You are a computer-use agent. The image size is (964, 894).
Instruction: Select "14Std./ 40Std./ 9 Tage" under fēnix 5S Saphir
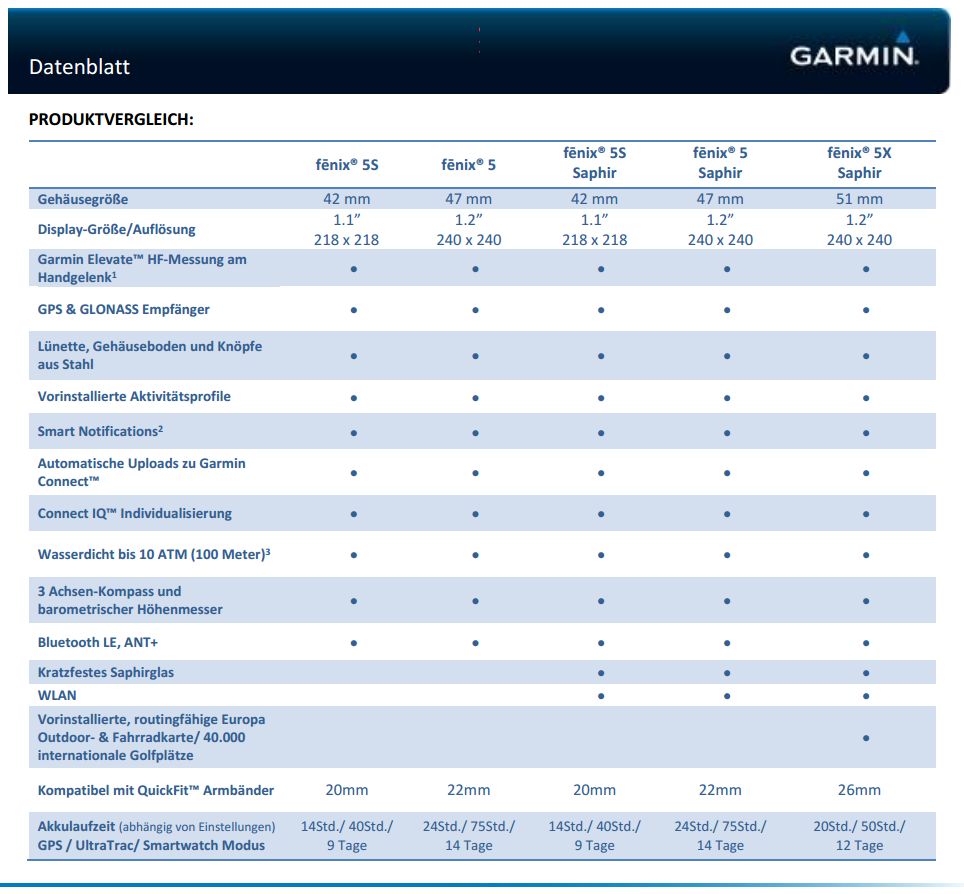click(595, 836)
